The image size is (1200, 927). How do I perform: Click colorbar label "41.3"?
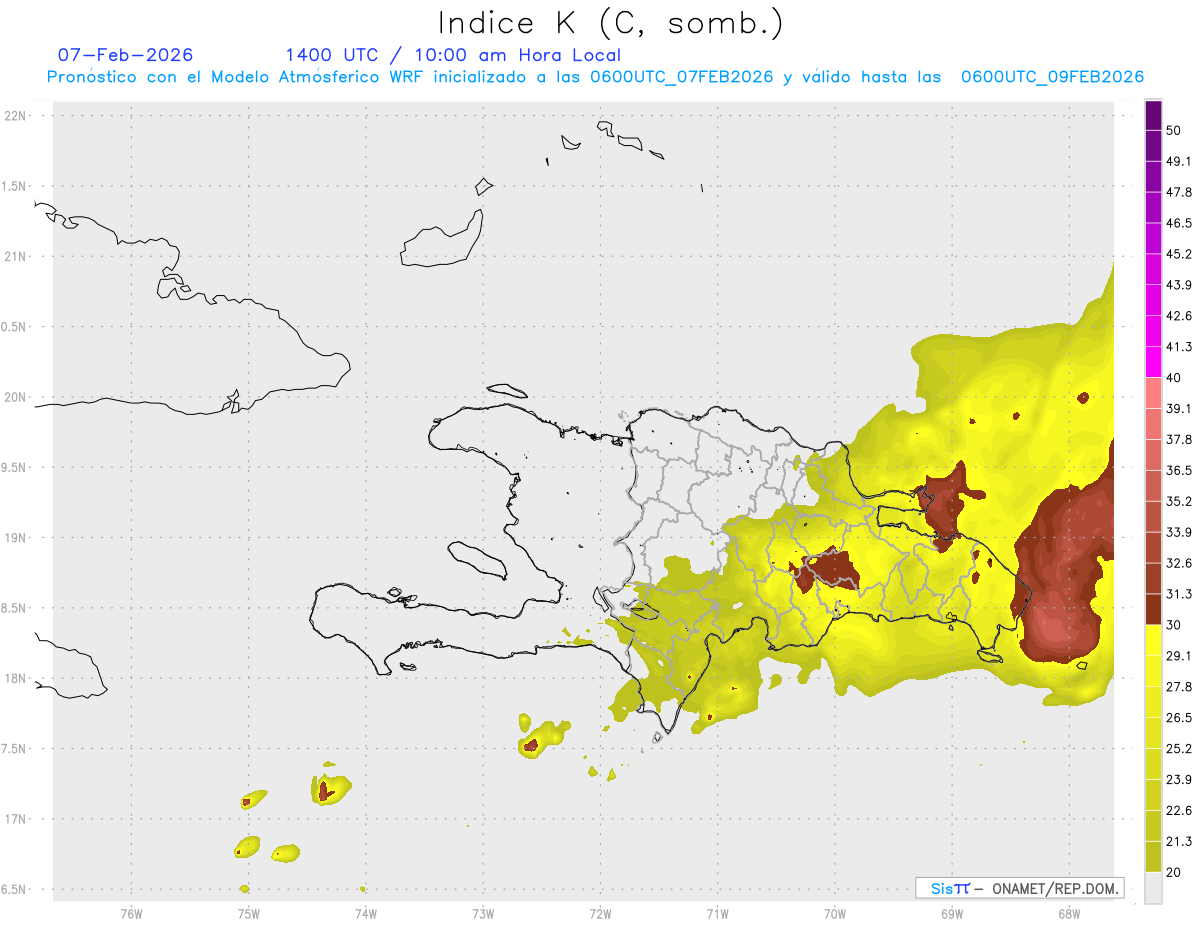pos(1179,347)
